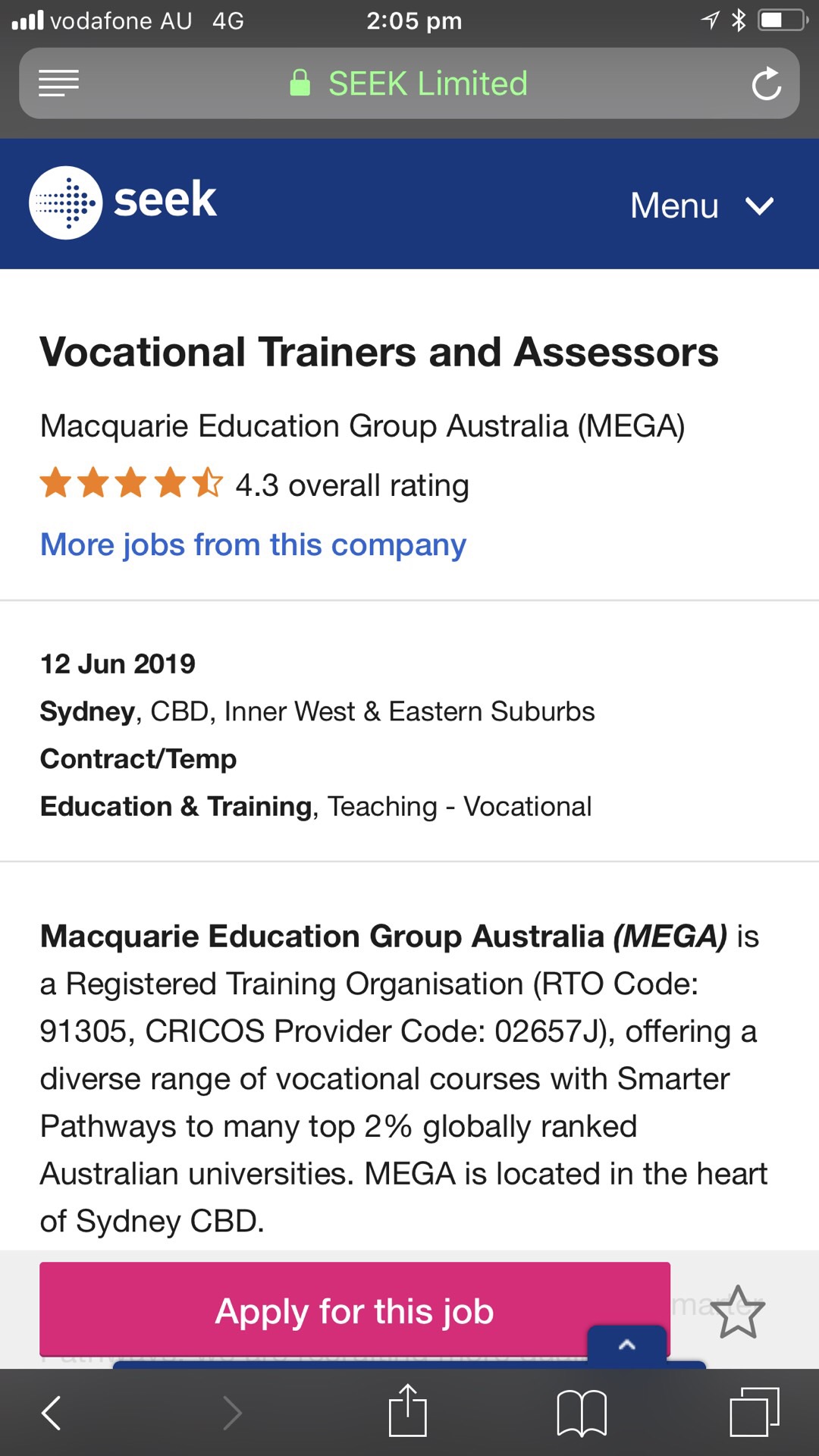Open Education & Training category
The width and height of the screenshot is (819, 1456).
tap(176, 806)
